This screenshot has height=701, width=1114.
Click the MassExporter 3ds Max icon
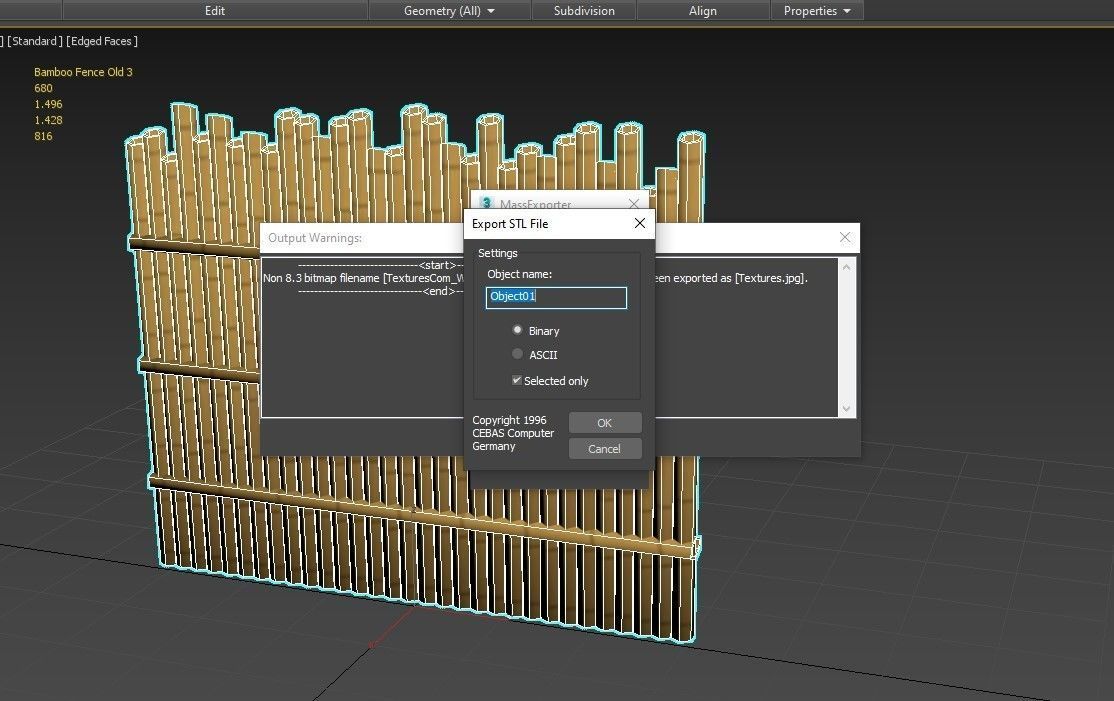[487, 203]
